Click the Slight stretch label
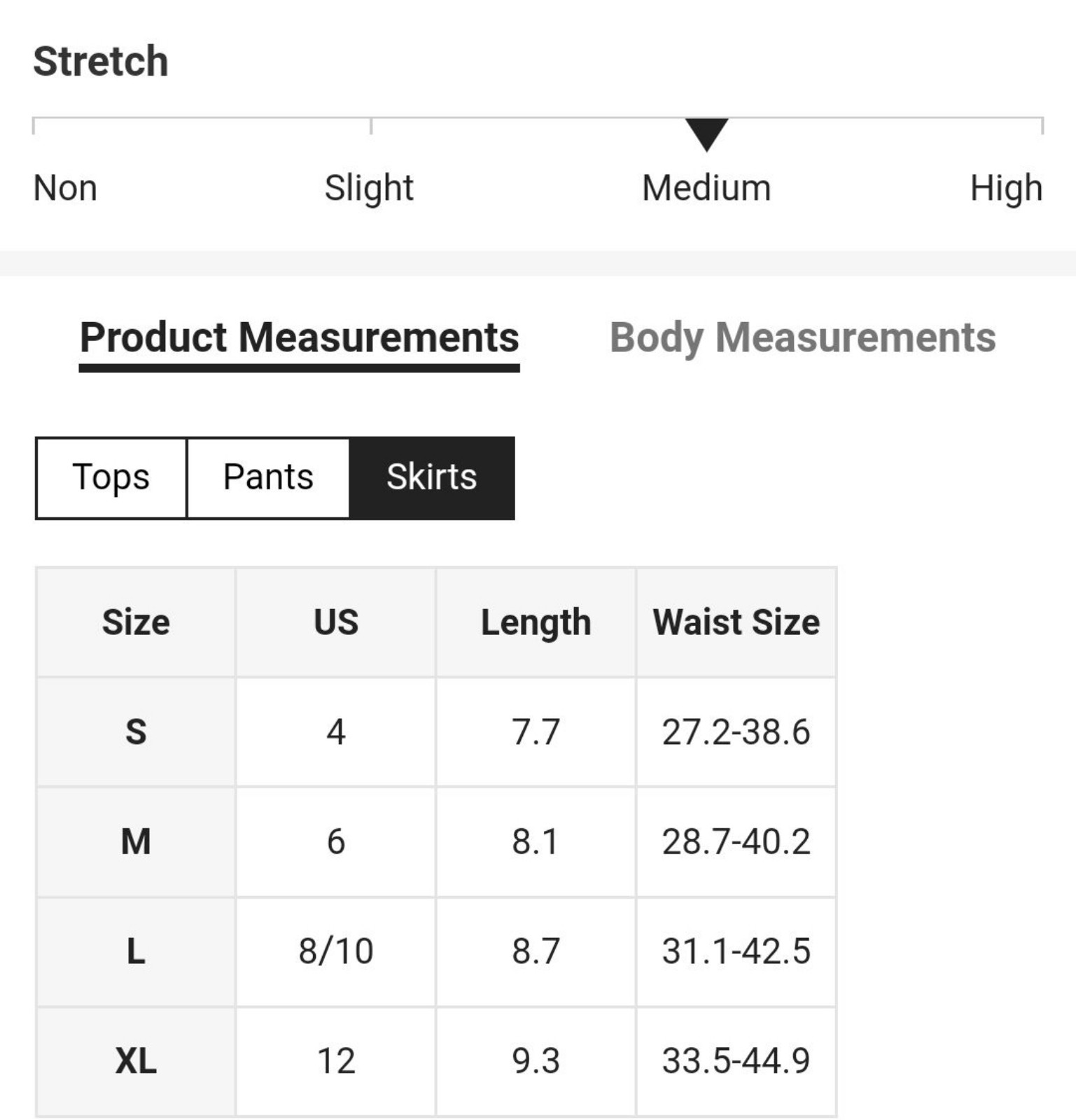1076x1120 pixels. pos(369,188)
